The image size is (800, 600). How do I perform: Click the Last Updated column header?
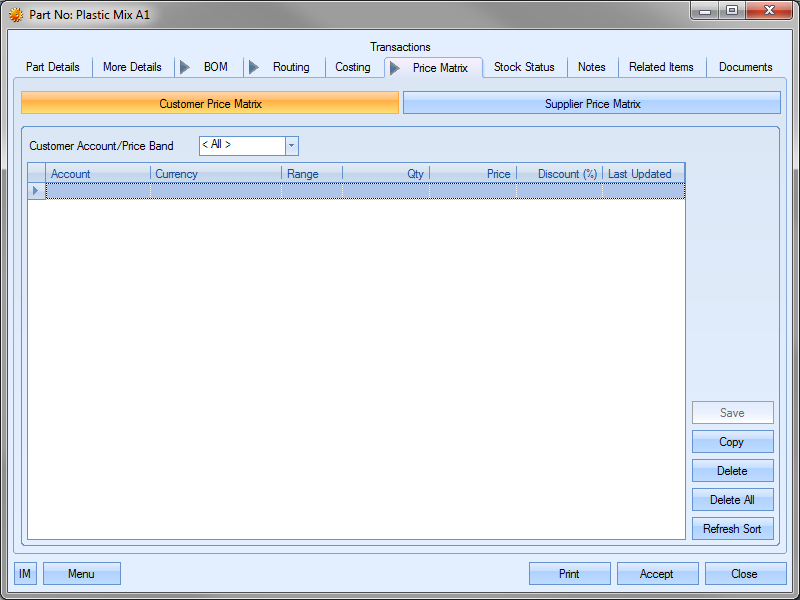(642, 174)
